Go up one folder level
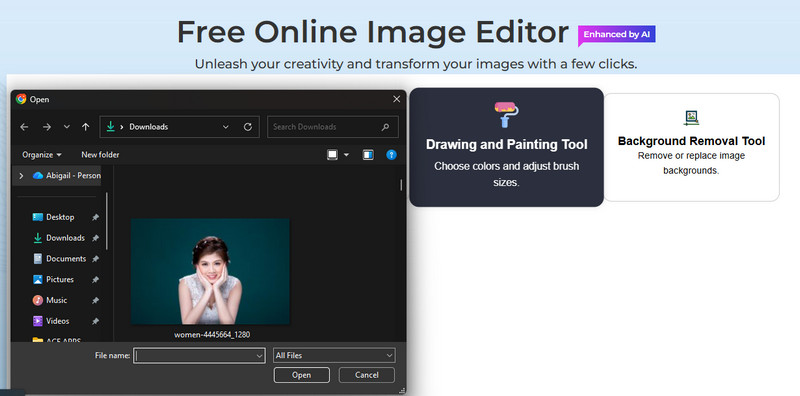This screenshot has width=800, height=396. point(86,127)
